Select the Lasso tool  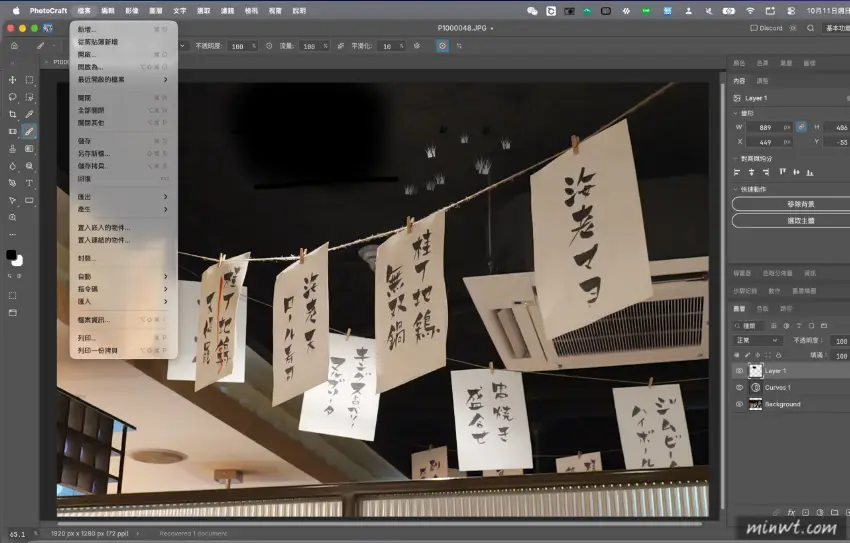pos(12,97)
